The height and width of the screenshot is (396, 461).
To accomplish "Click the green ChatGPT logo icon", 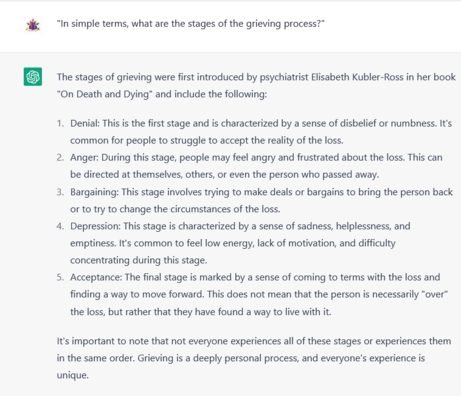I will coord(33,77).
